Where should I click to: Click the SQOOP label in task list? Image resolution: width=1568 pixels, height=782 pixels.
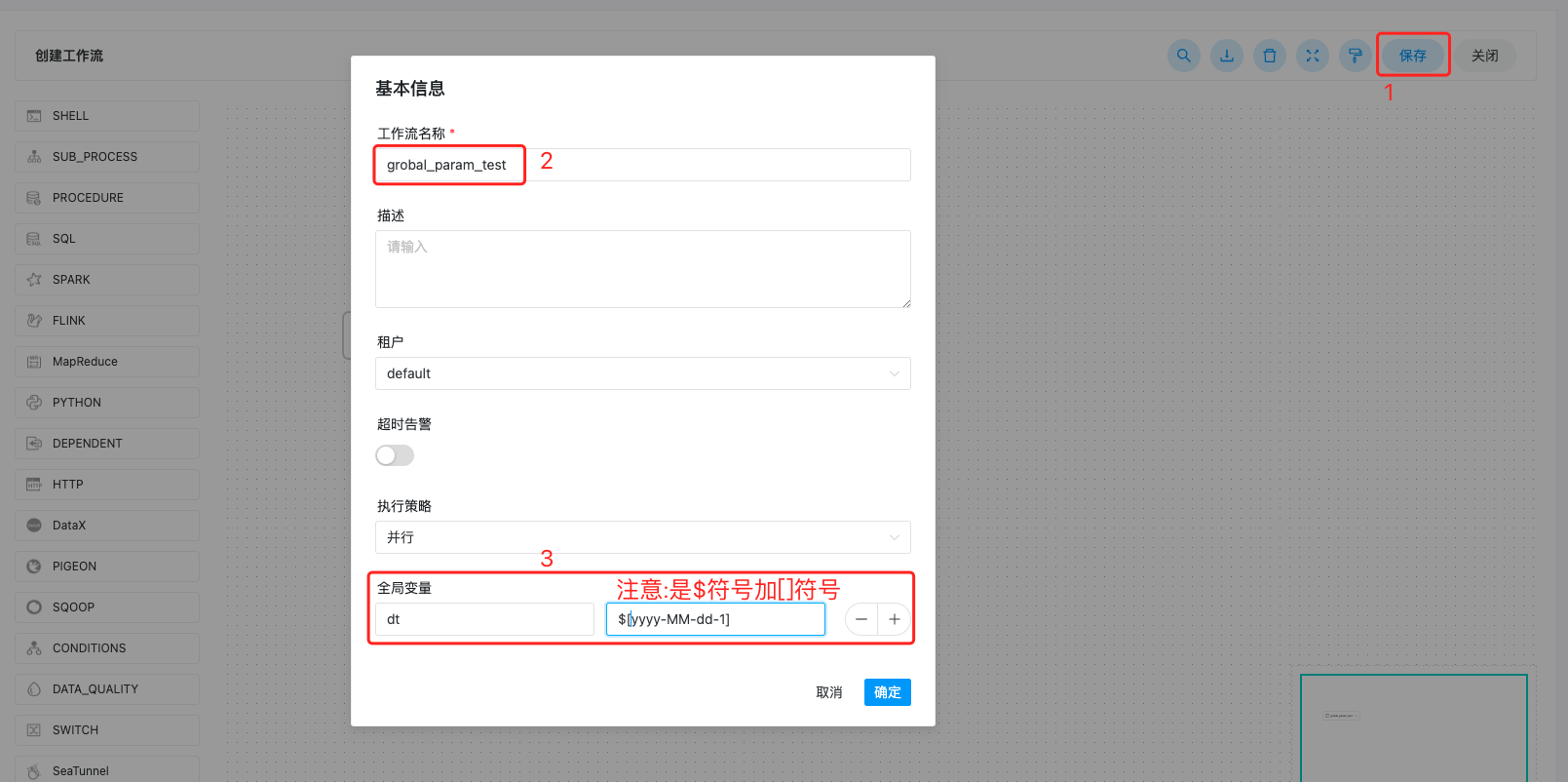pos(74,607)
